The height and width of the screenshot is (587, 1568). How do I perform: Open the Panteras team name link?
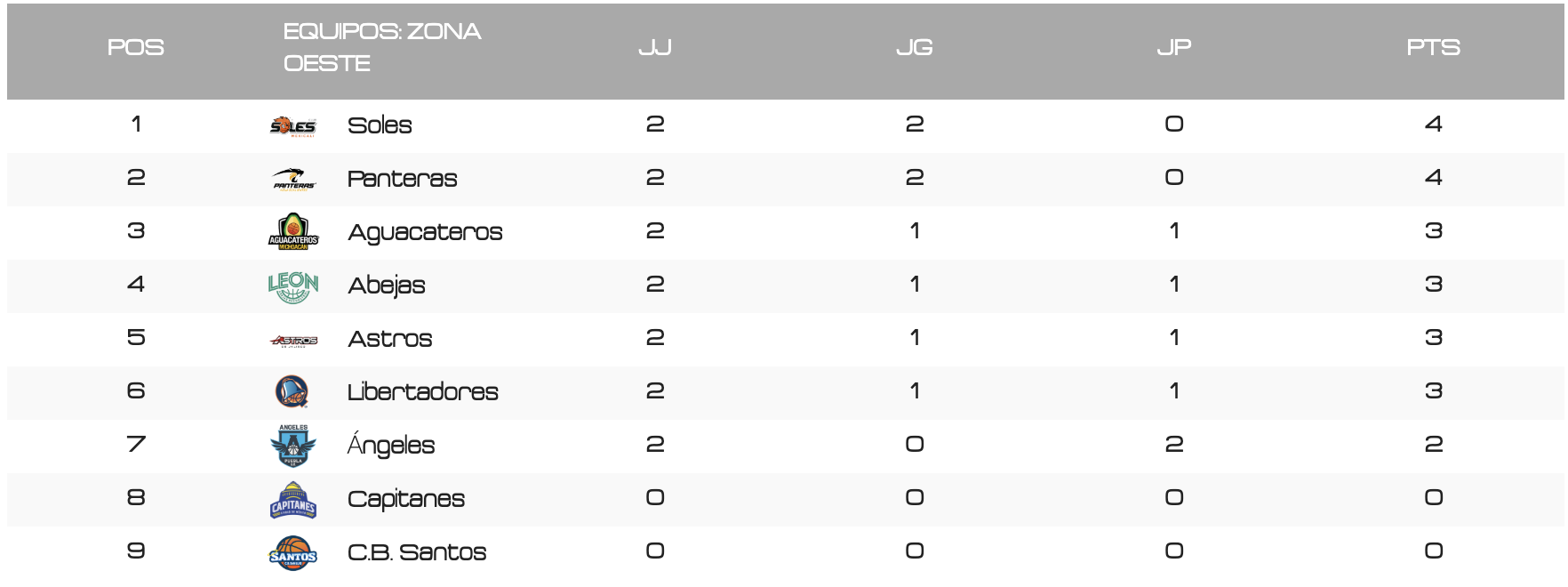coord(402,179)
